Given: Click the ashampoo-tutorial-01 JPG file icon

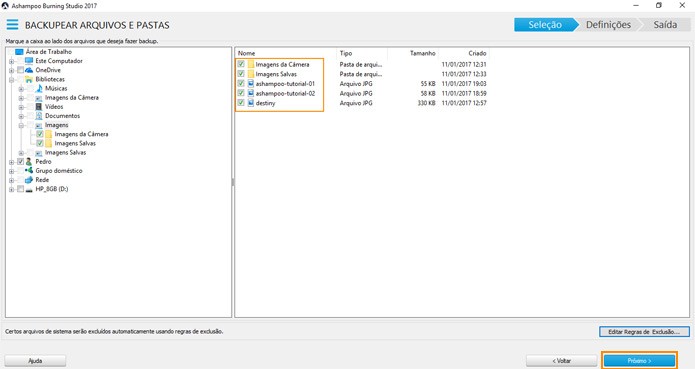Looking at the screenshot, I should tap(250, 84).
